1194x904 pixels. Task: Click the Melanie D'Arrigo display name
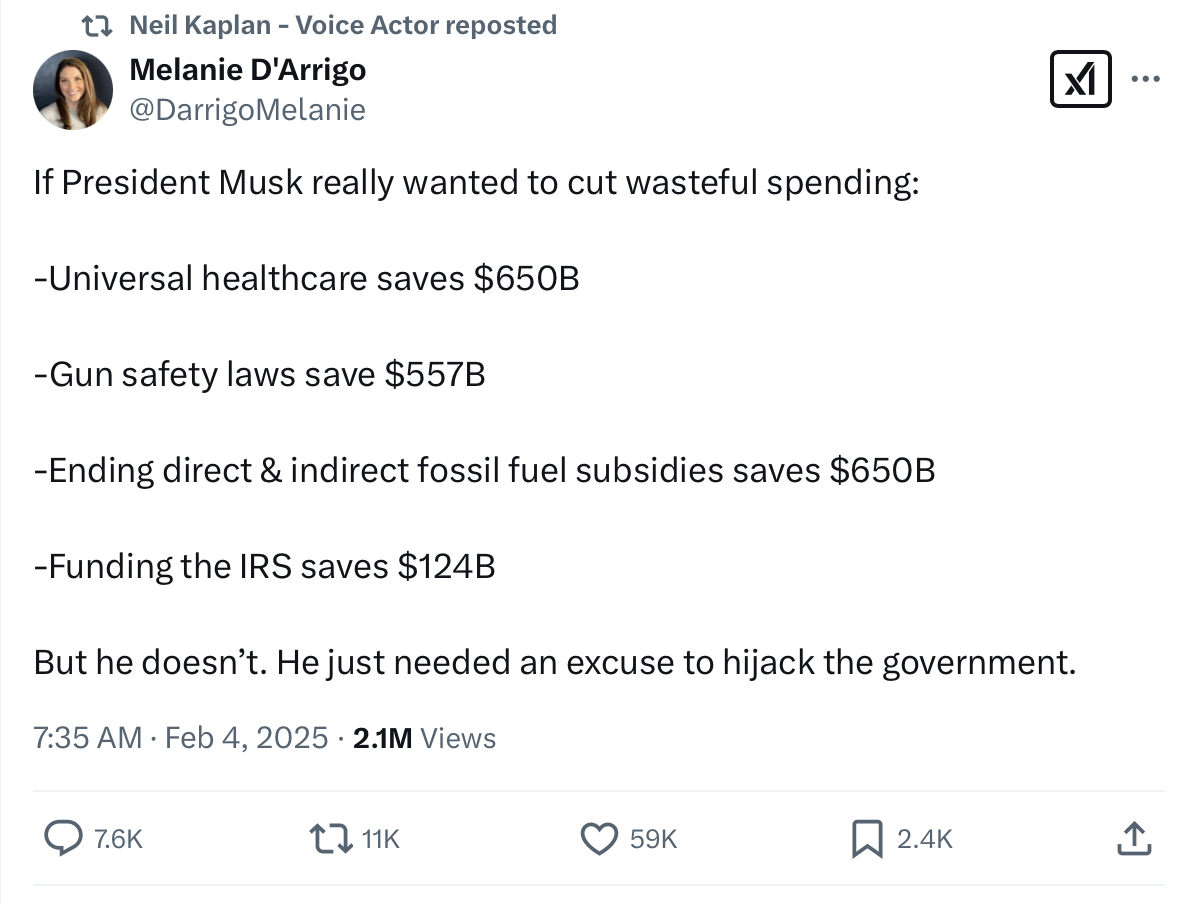(247, 70)
